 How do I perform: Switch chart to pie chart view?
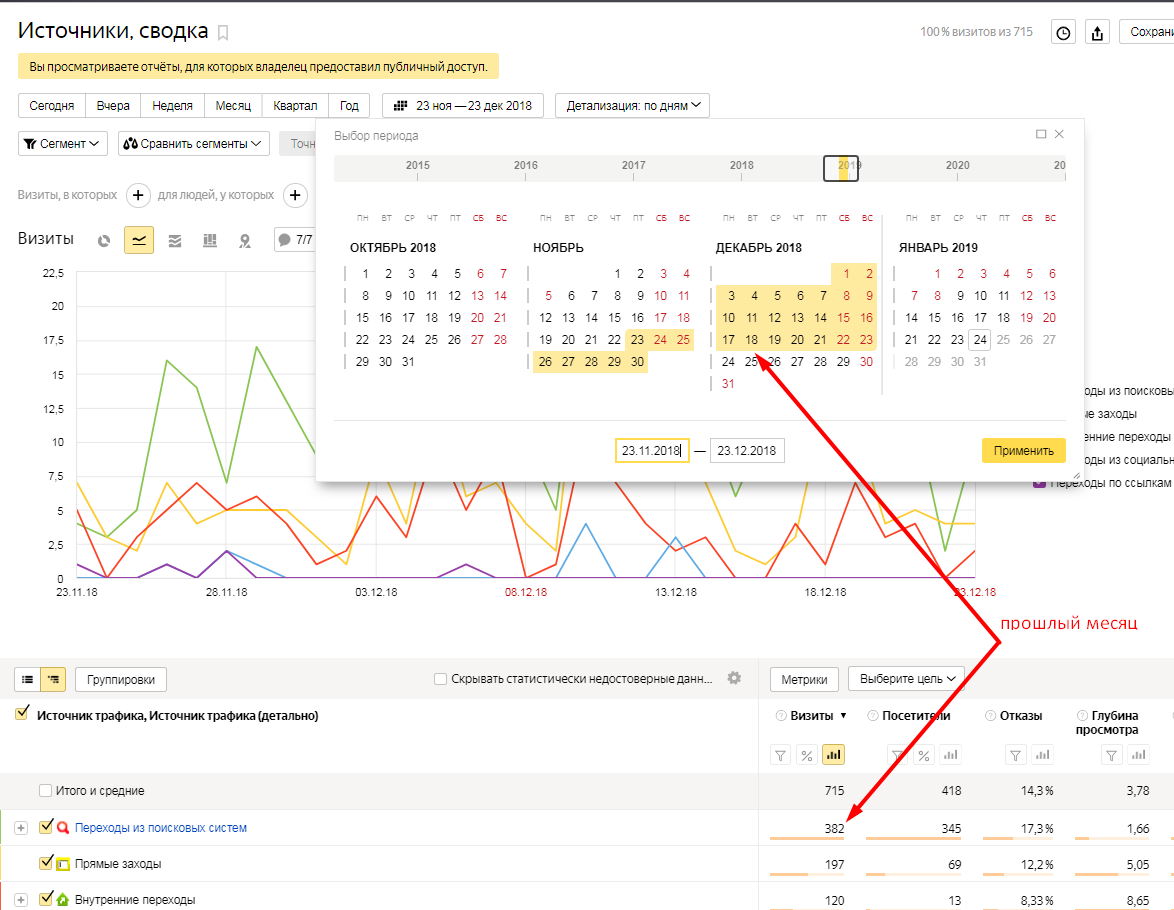104,240
